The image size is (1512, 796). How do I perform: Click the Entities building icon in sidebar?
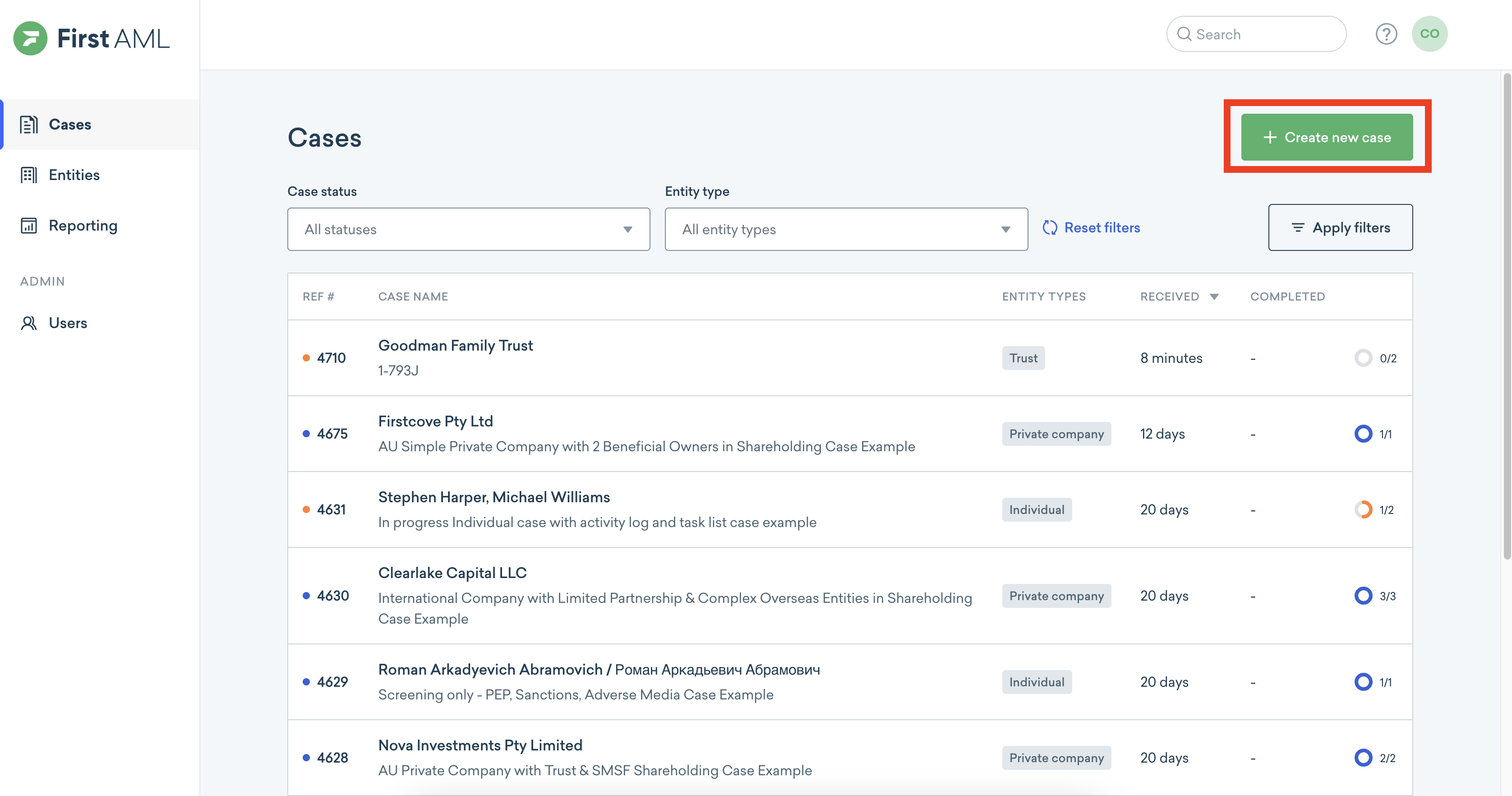pos(29,175)
